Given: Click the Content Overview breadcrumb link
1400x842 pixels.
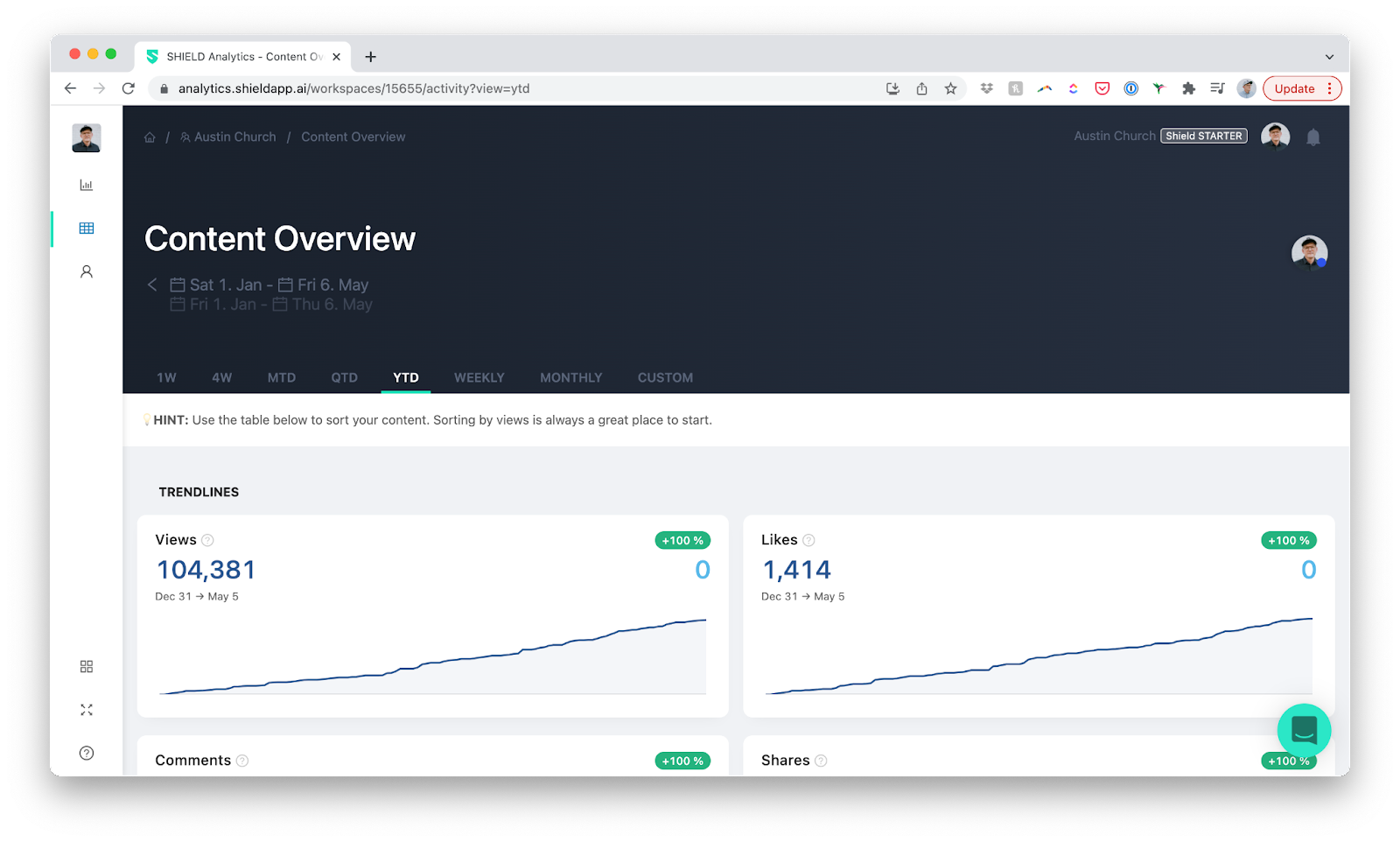Looking at the screenshot, I should [x=353, y=137].
